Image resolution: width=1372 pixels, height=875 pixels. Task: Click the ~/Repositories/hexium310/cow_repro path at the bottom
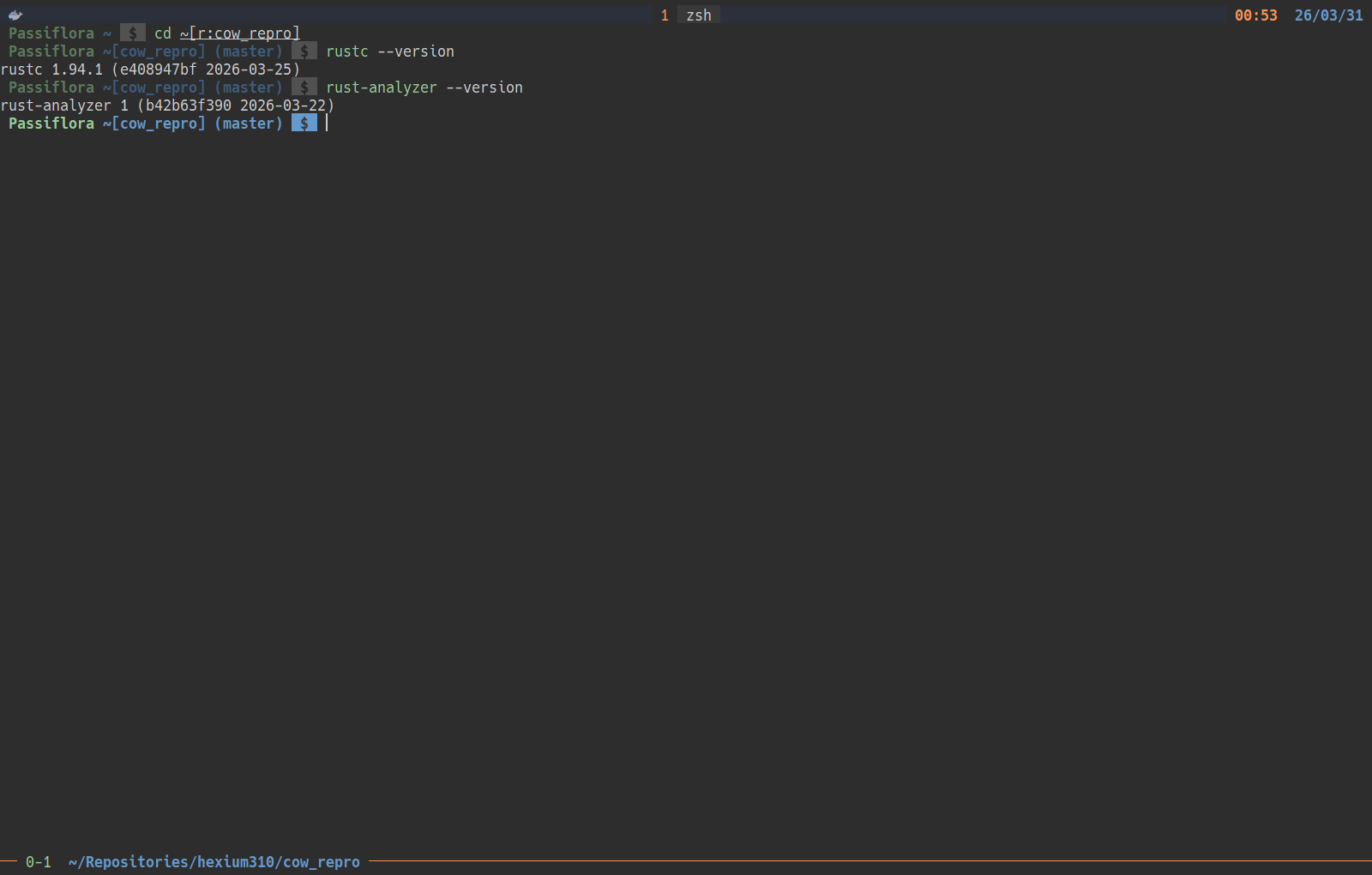214,862
